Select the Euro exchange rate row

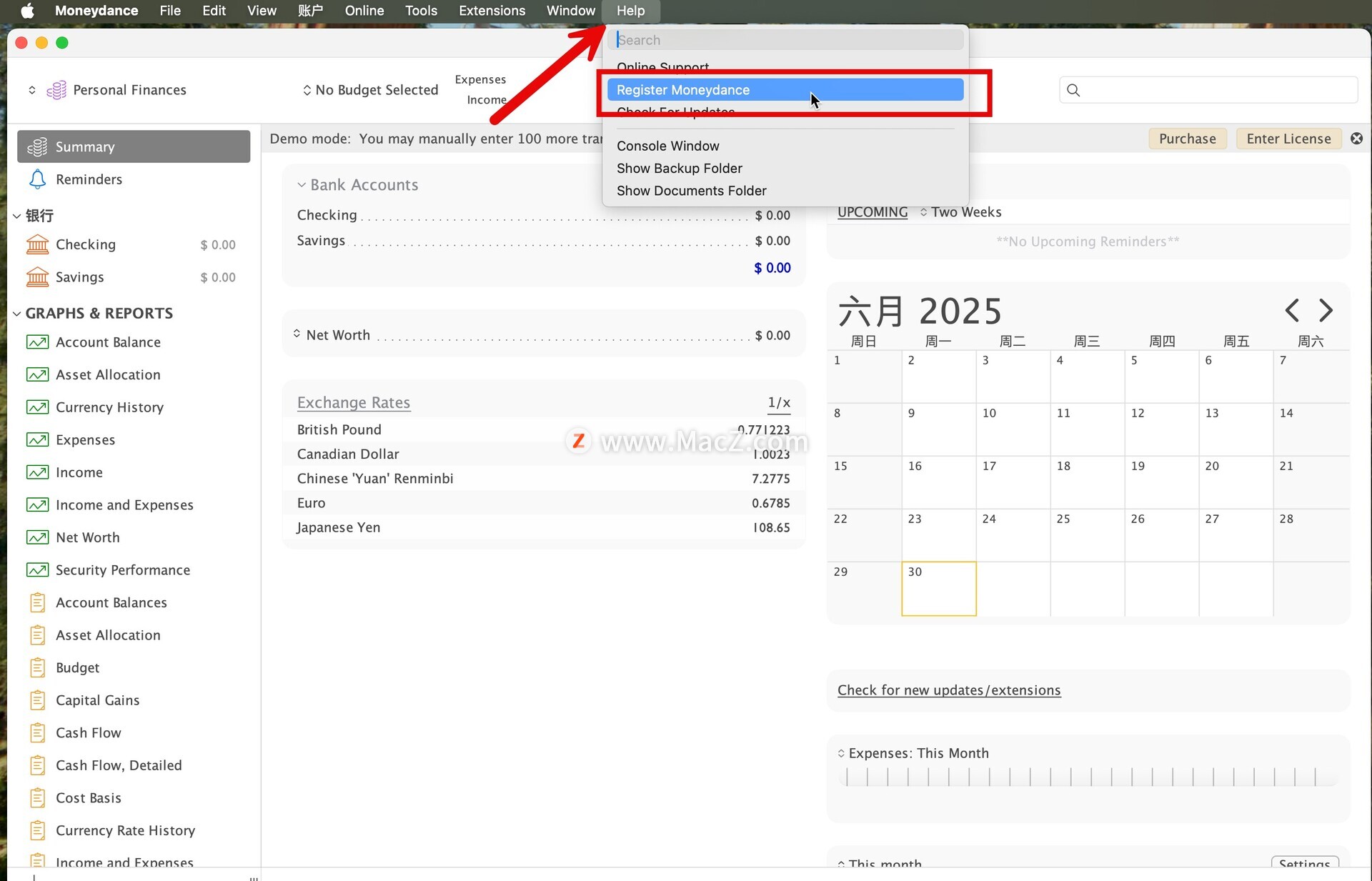pyautogui.click(x=544, y=503)
